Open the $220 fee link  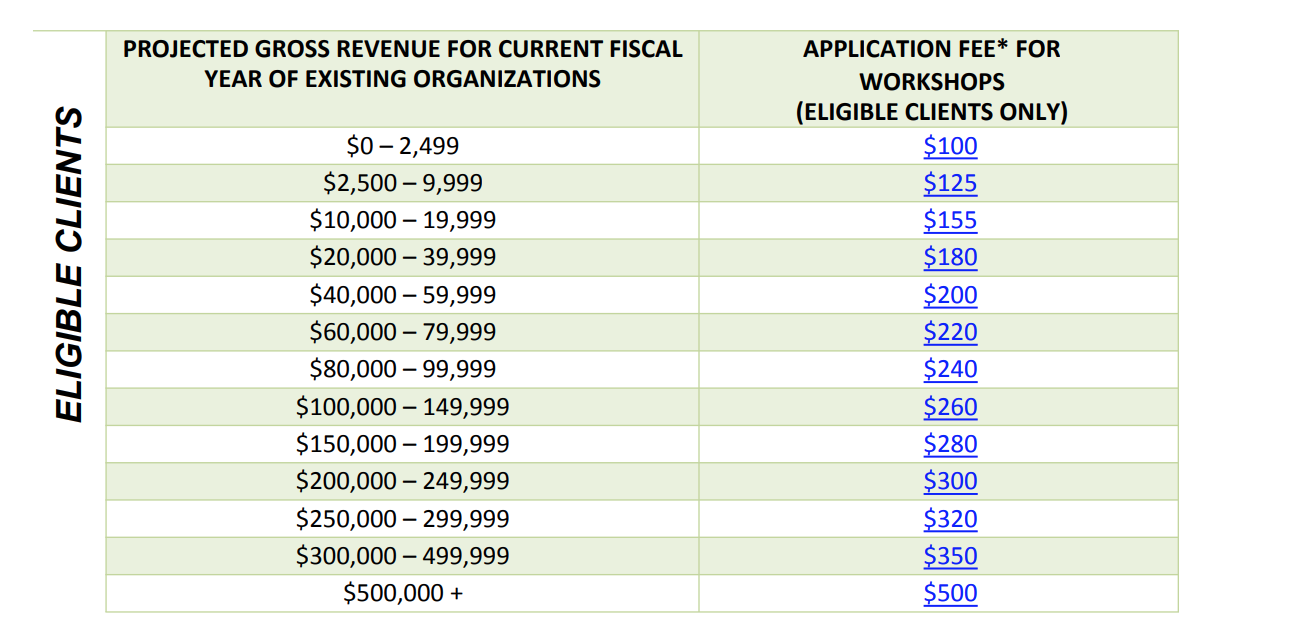pyautogui.click(x=950, y=332)
